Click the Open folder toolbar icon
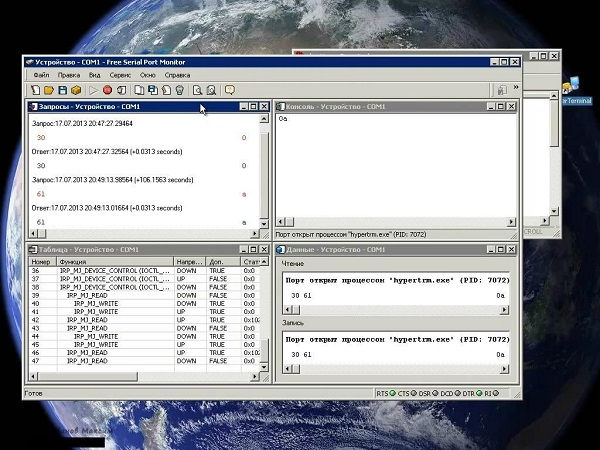 pos(49,90)
